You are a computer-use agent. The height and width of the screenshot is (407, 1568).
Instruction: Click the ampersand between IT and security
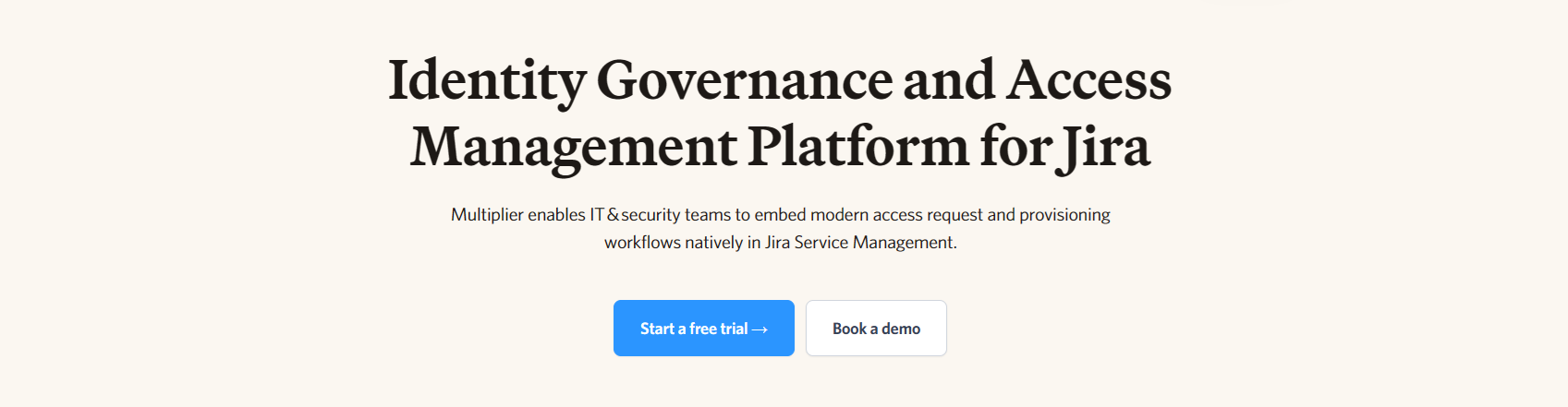coord(613,215)
